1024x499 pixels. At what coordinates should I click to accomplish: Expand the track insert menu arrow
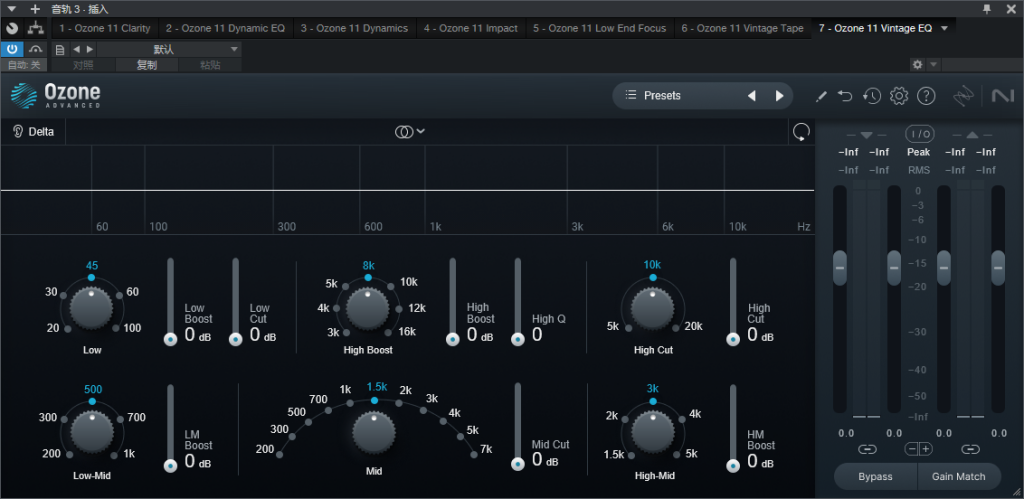[x=12, y=9]
